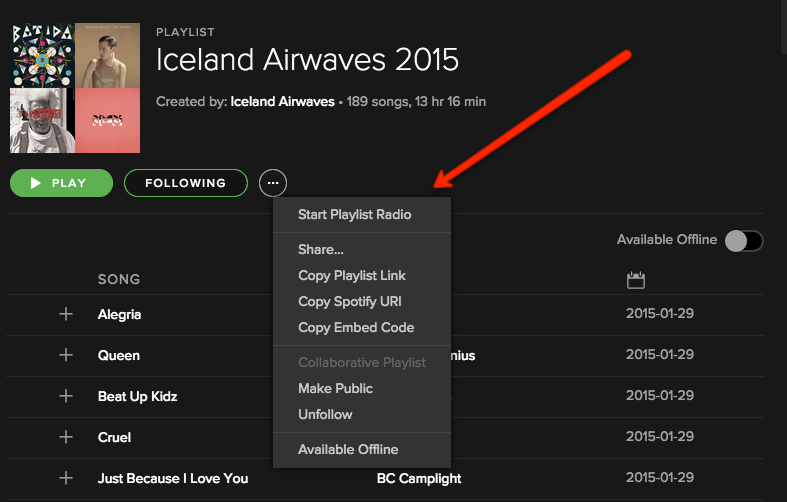Viewport: 787px width, 502px height.
Task: Toggle the Available Offline switch
Action: (x=744, y=241)
